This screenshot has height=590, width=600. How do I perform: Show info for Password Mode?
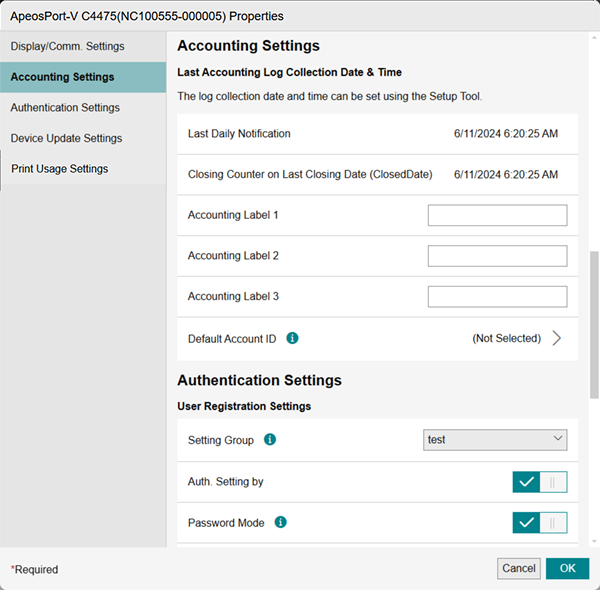point(280,522)
